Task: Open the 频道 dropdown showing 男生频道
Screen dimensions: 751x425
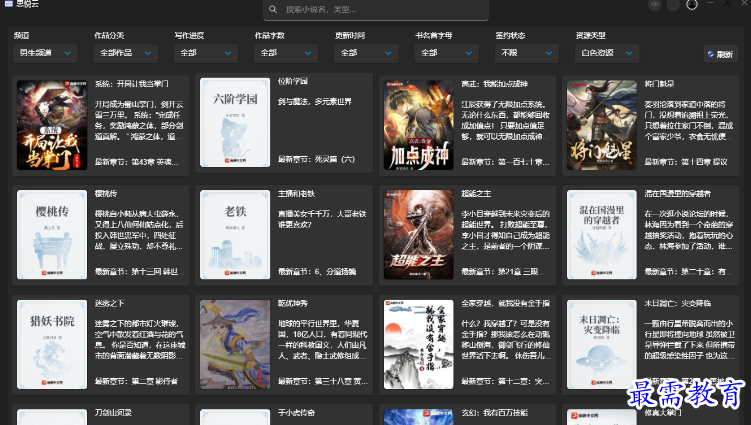Action: click(x=45, y=53)
